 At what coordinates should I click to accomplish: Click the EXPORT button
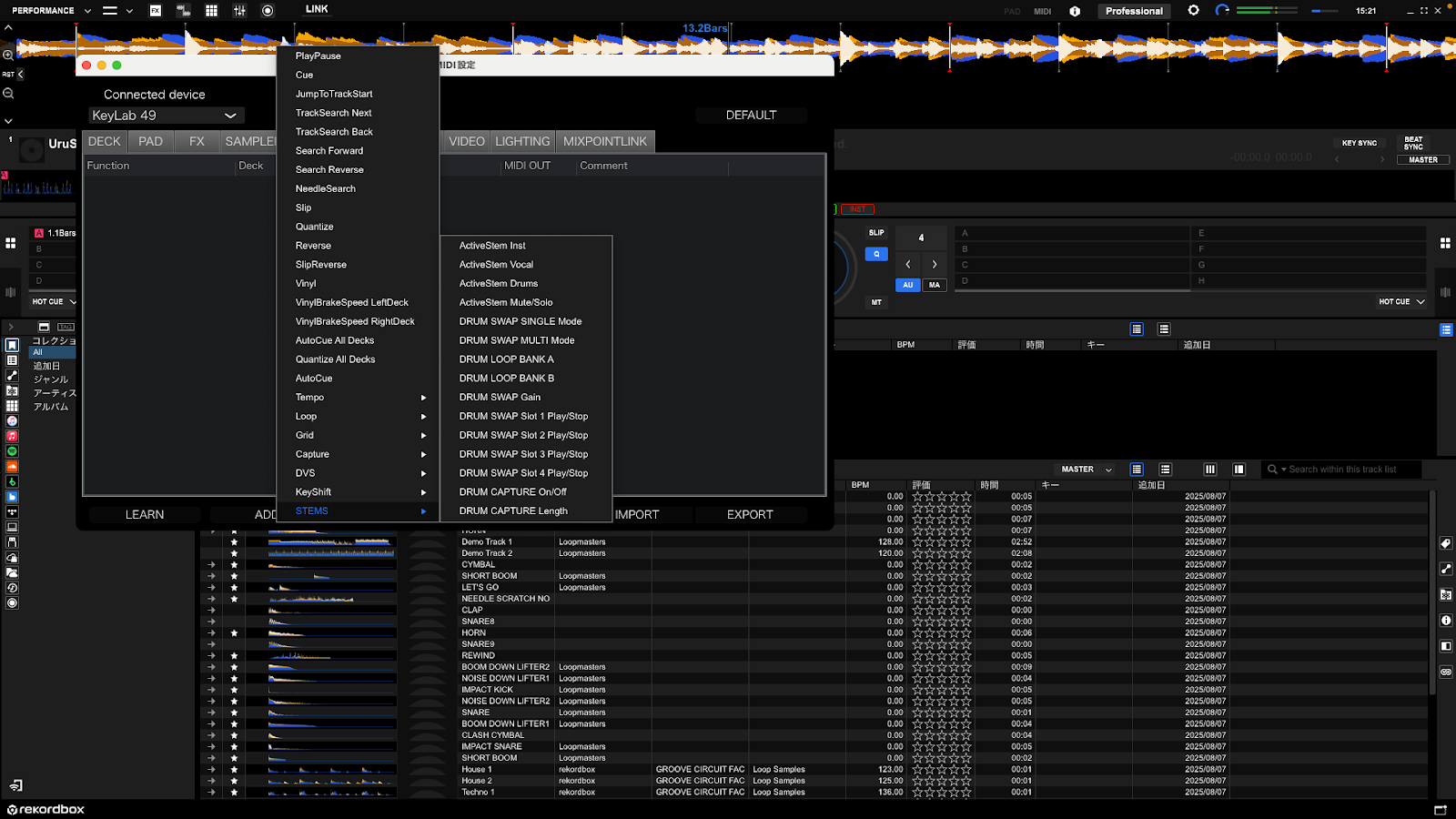[x=750, y=514]
